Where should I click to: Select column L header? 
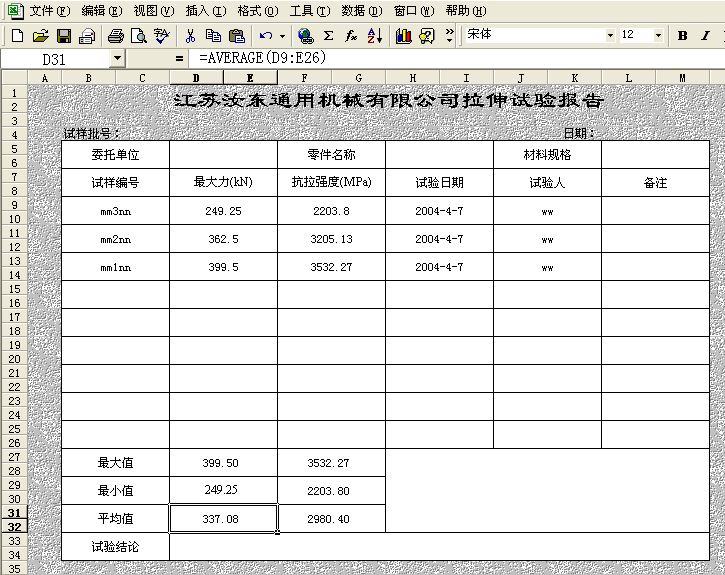[x=628, y=78]
